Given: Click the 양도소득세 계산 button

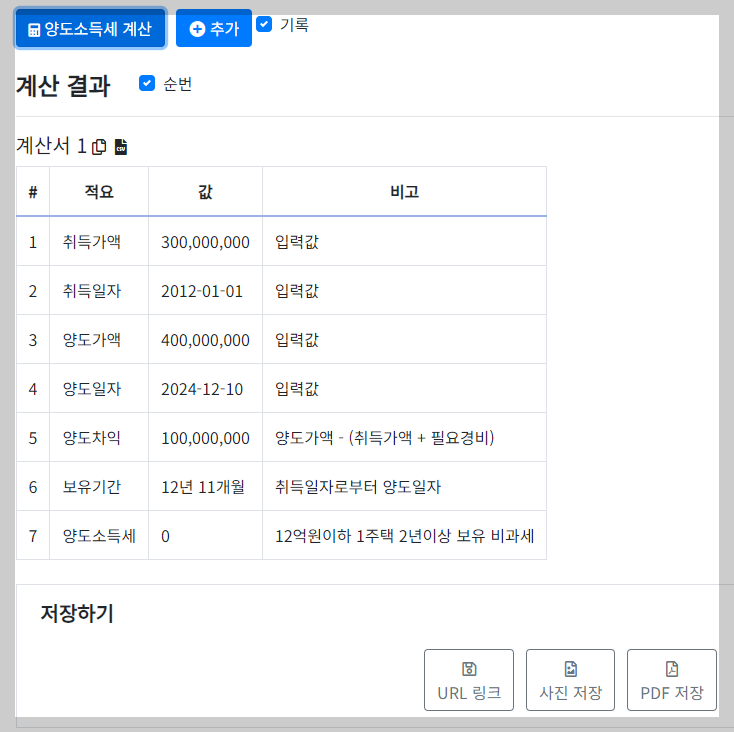Looking at the screenshot, I should pos(90,28).
